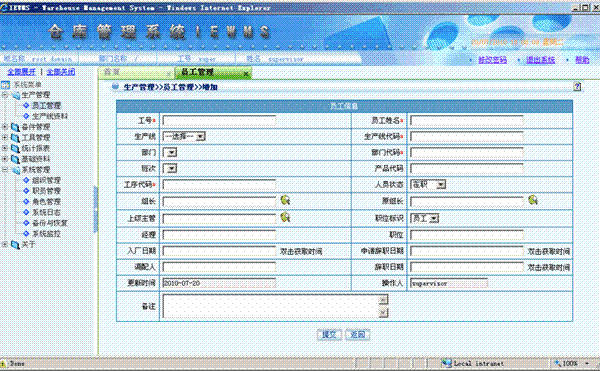The height and width of the screenshot is (371, 600).
Task: Open the lookup icon beside 上级主管 field
Action: (285, 217)
